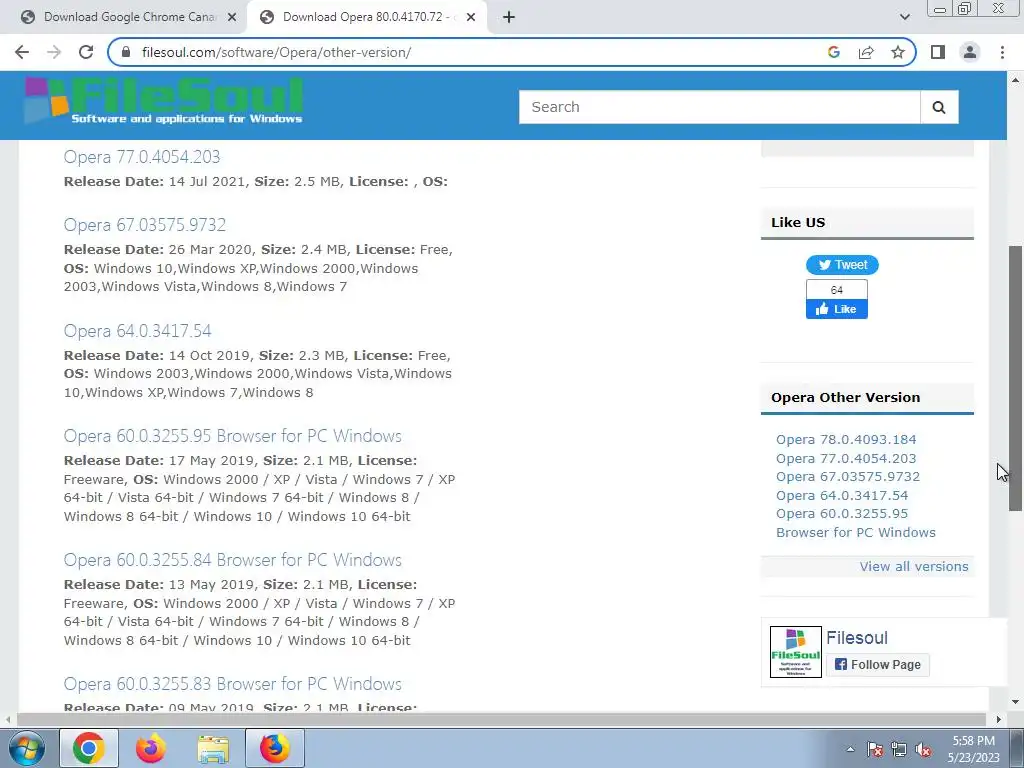
Task: Open Opera 60.0.3255.84 Browser for PC Windows
Action: [x=232, y=560]
